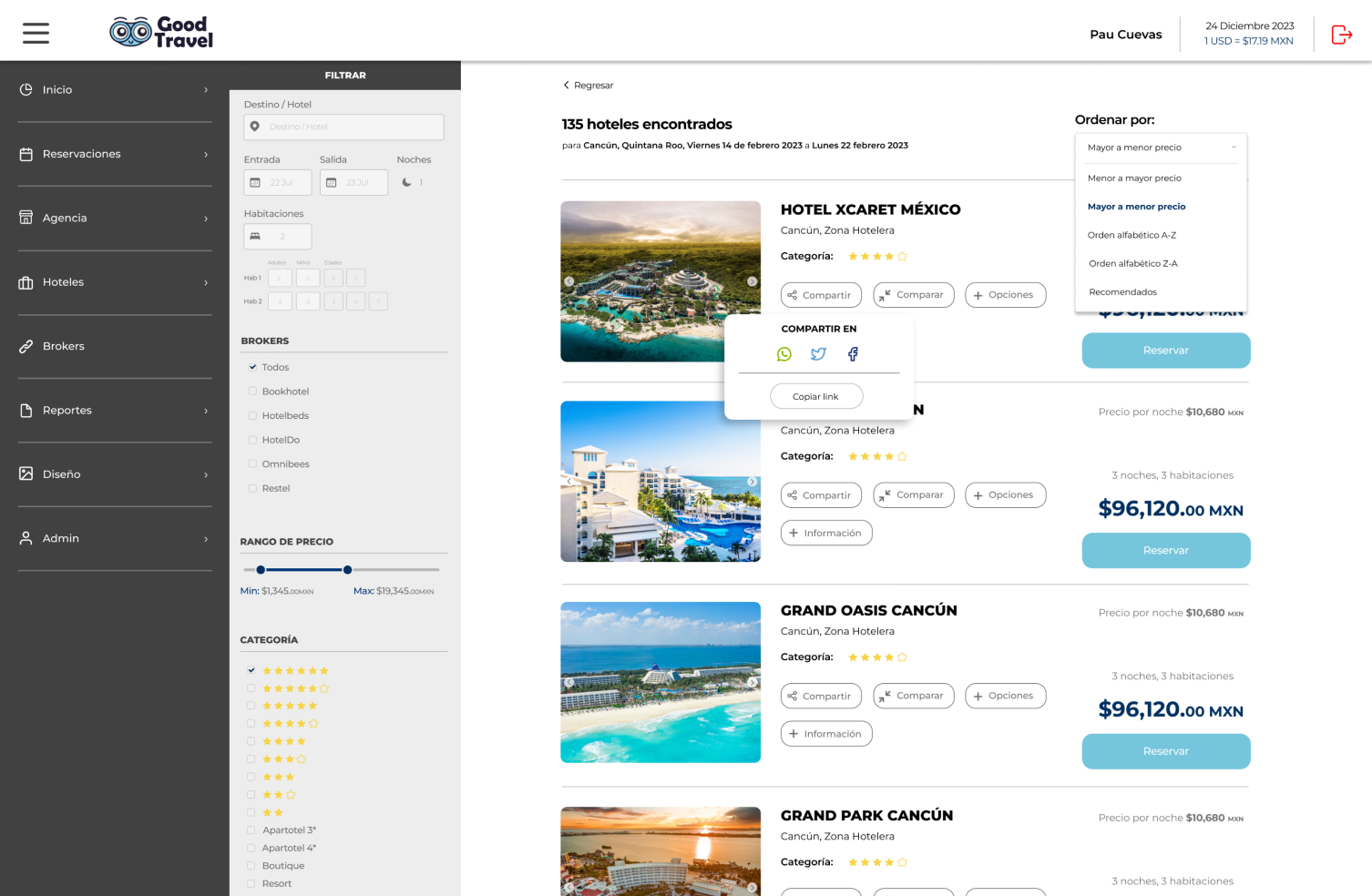Click the Copiar link button
This screenshot has height=896, width=1372.
click(815, 396)
